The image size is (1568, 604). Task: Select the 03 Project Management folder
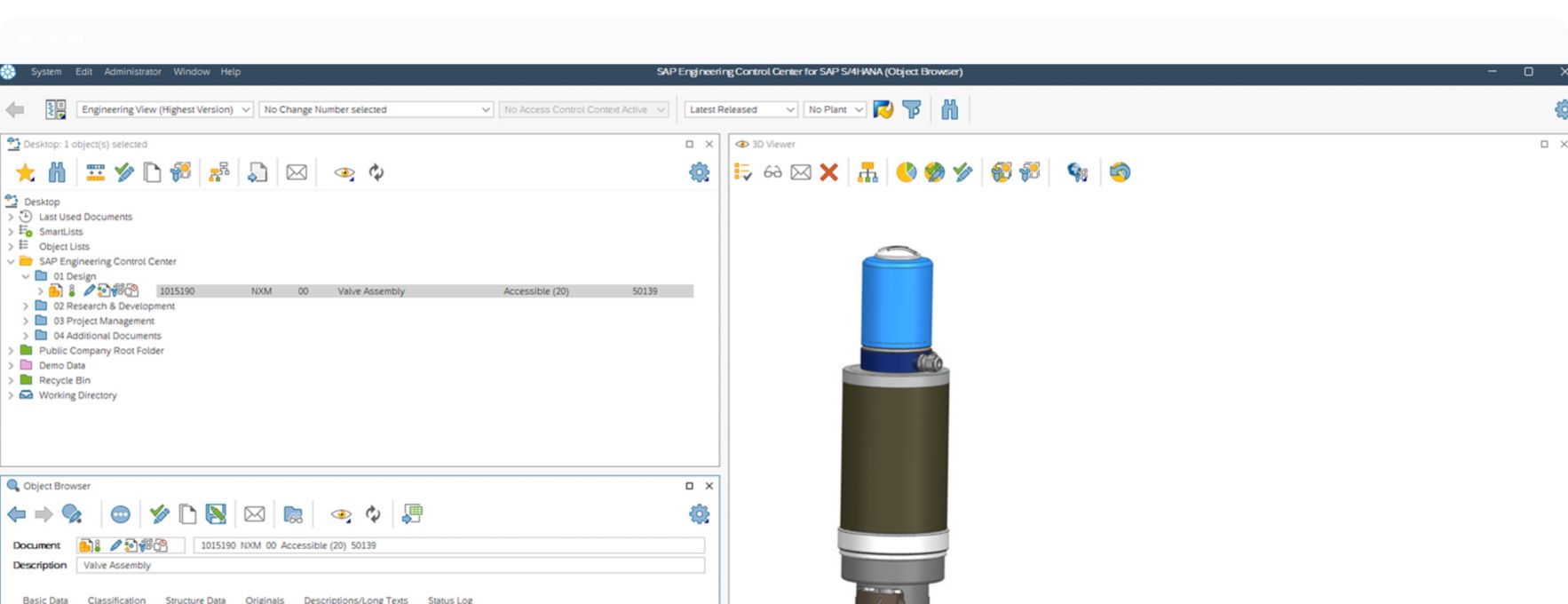tap(104, 321)
